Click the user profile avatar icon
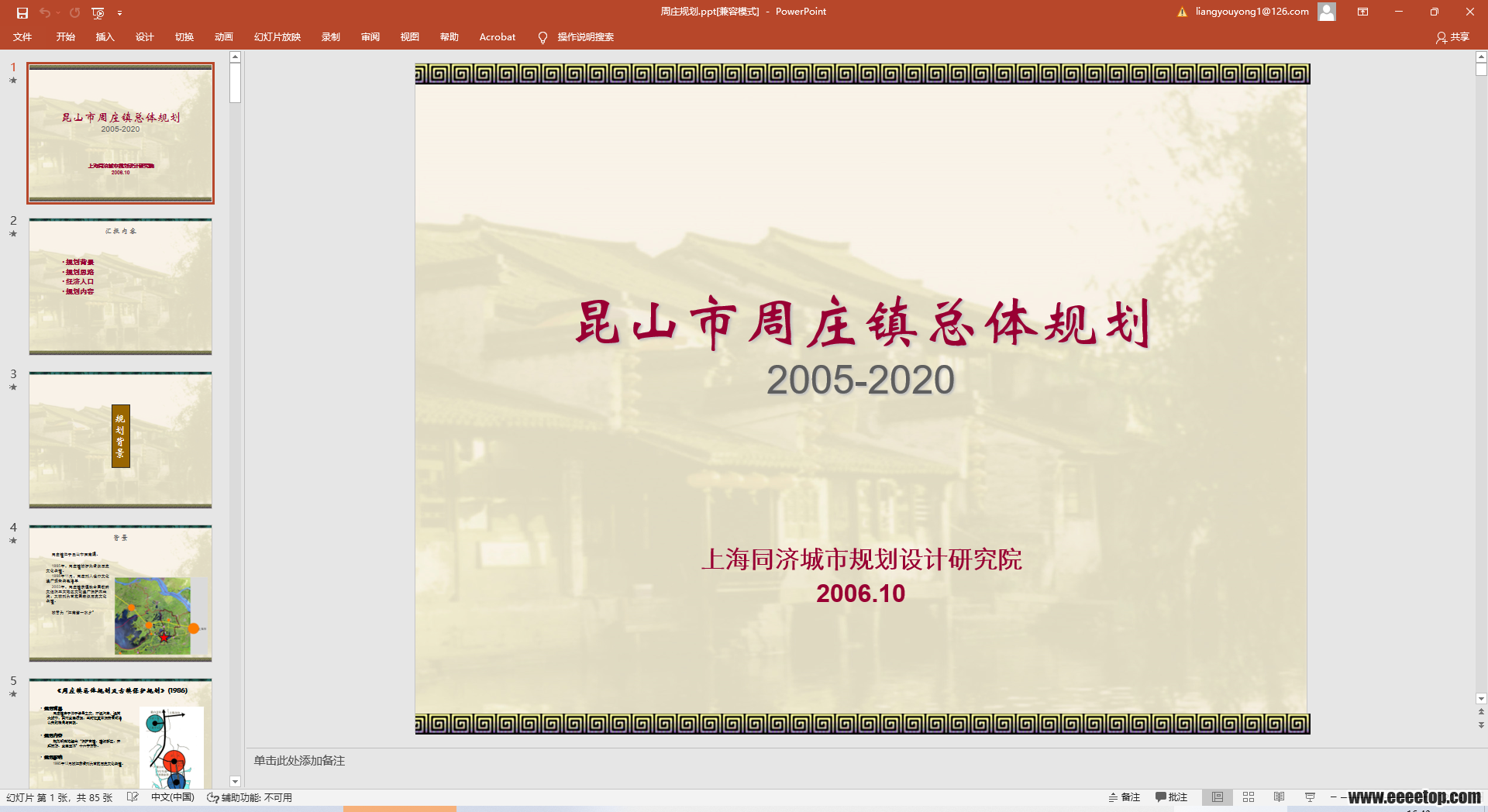The image size is (1488, 812). click(1327, 12)
